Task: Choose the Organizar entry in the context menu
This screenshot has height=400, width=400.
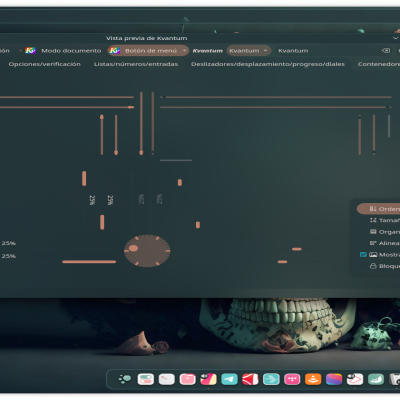Action: click(x=379, y=232)
